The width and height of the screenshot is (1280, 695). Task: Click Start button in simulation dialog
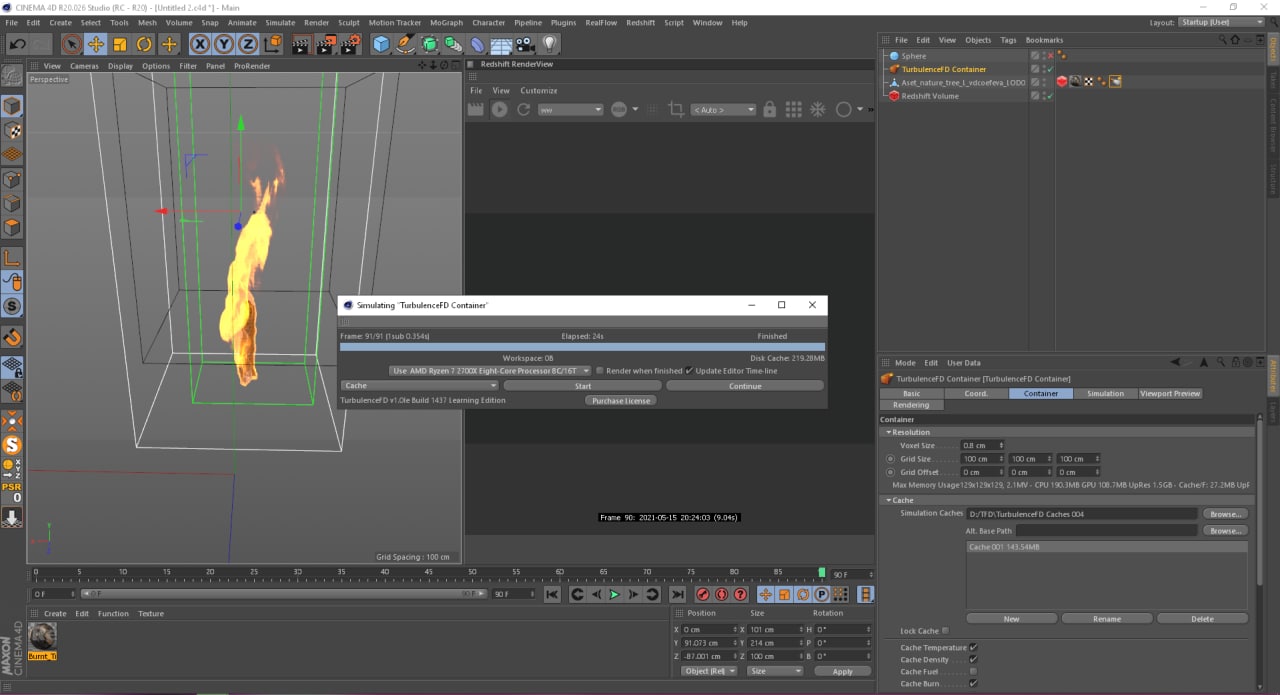point(583,385)
